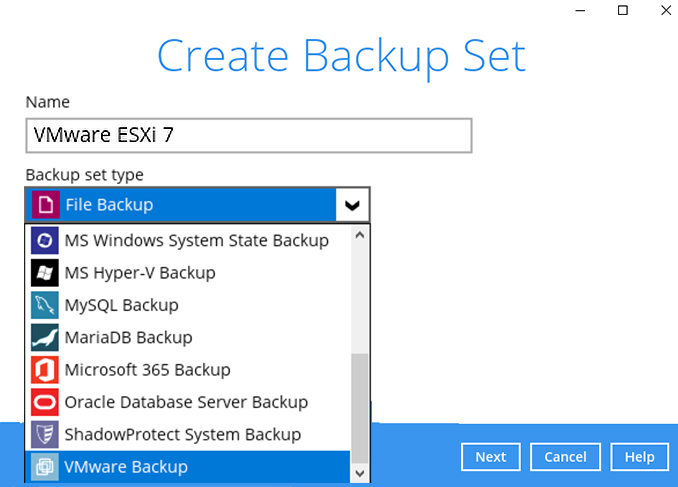Click the MS Windows System State Backup icon

tap(45, 240)
